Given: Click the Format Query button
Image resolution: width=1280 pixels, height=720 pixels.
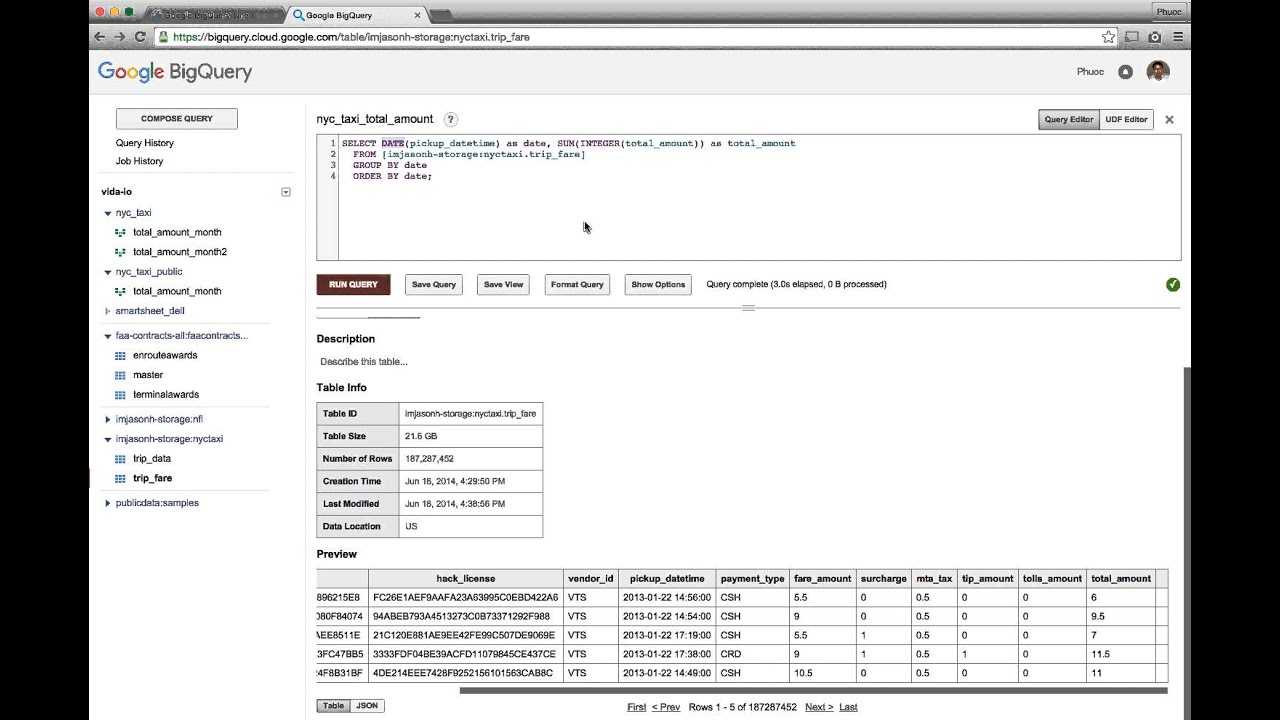Looking at the screenshot, I should click(577, 284).
